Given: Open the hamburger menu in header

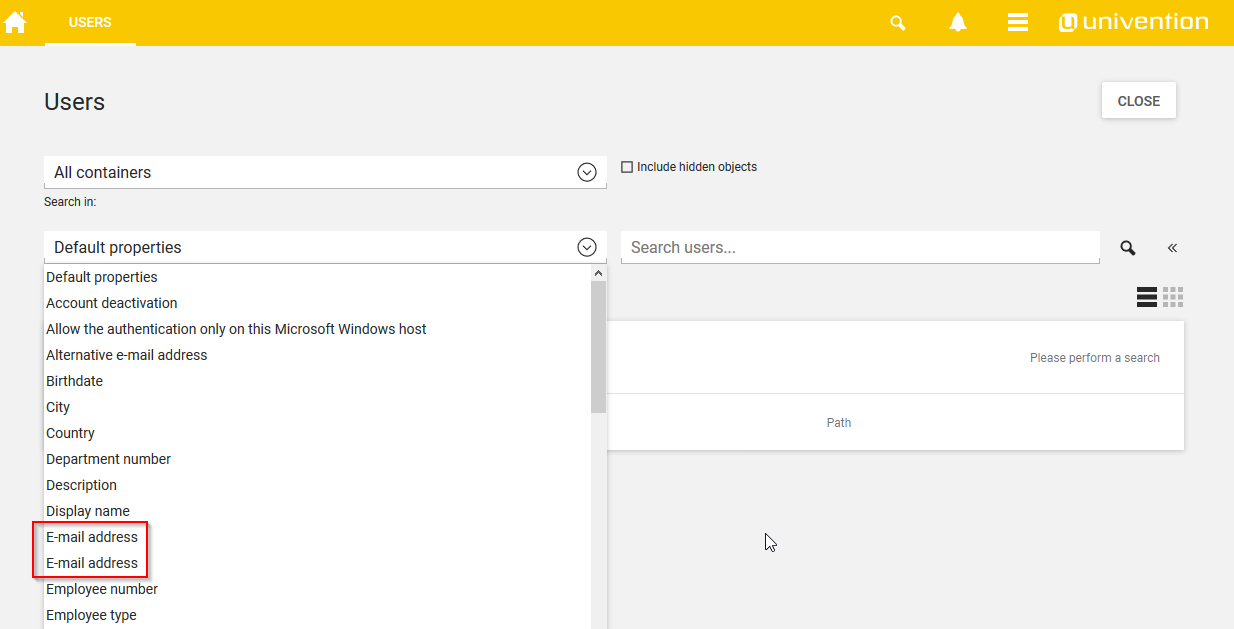Looking at the screenshot, I should [x=1017, y=23].
